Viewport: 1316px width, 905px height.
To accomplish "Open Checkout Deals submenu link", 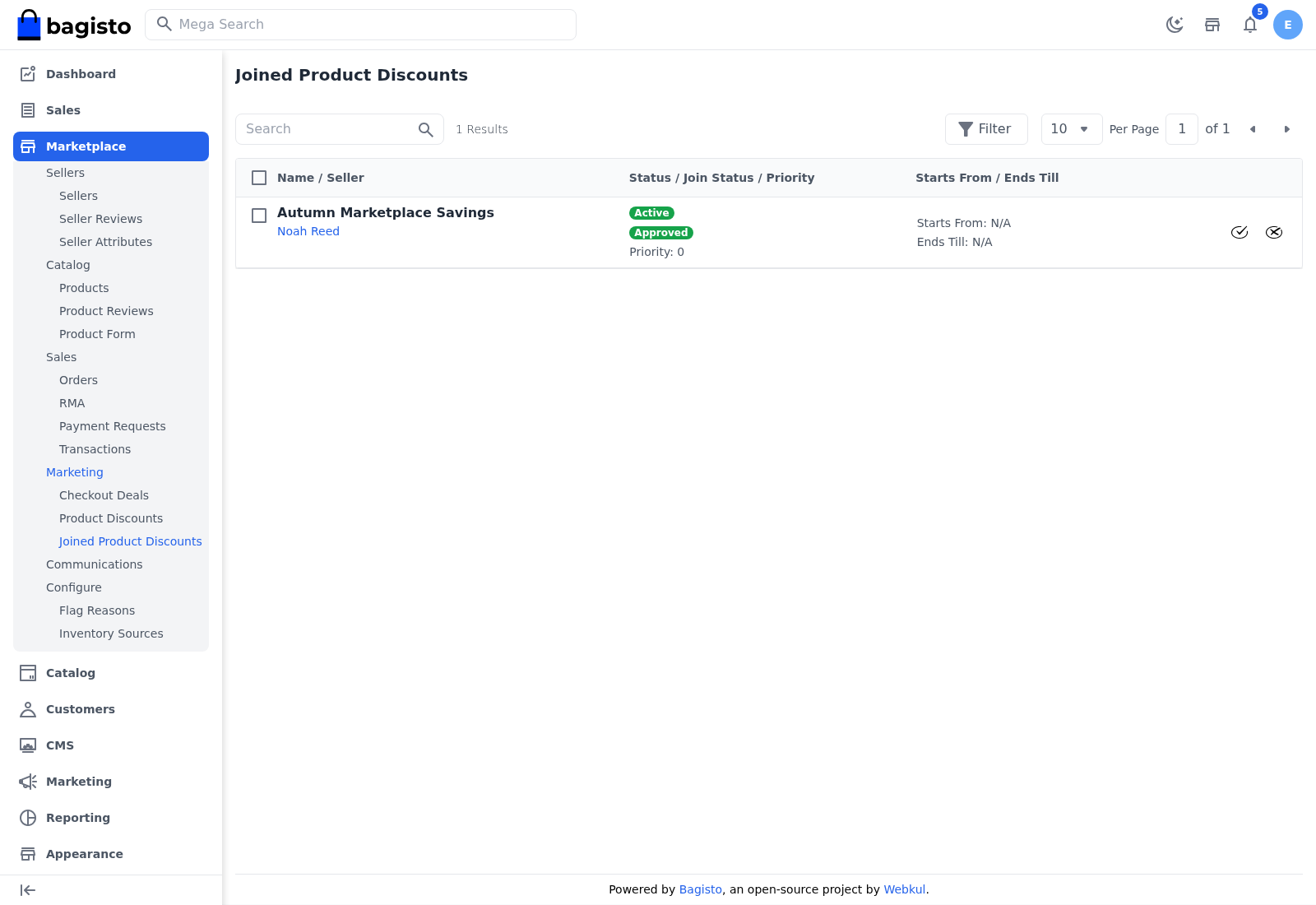I will 104,495.
